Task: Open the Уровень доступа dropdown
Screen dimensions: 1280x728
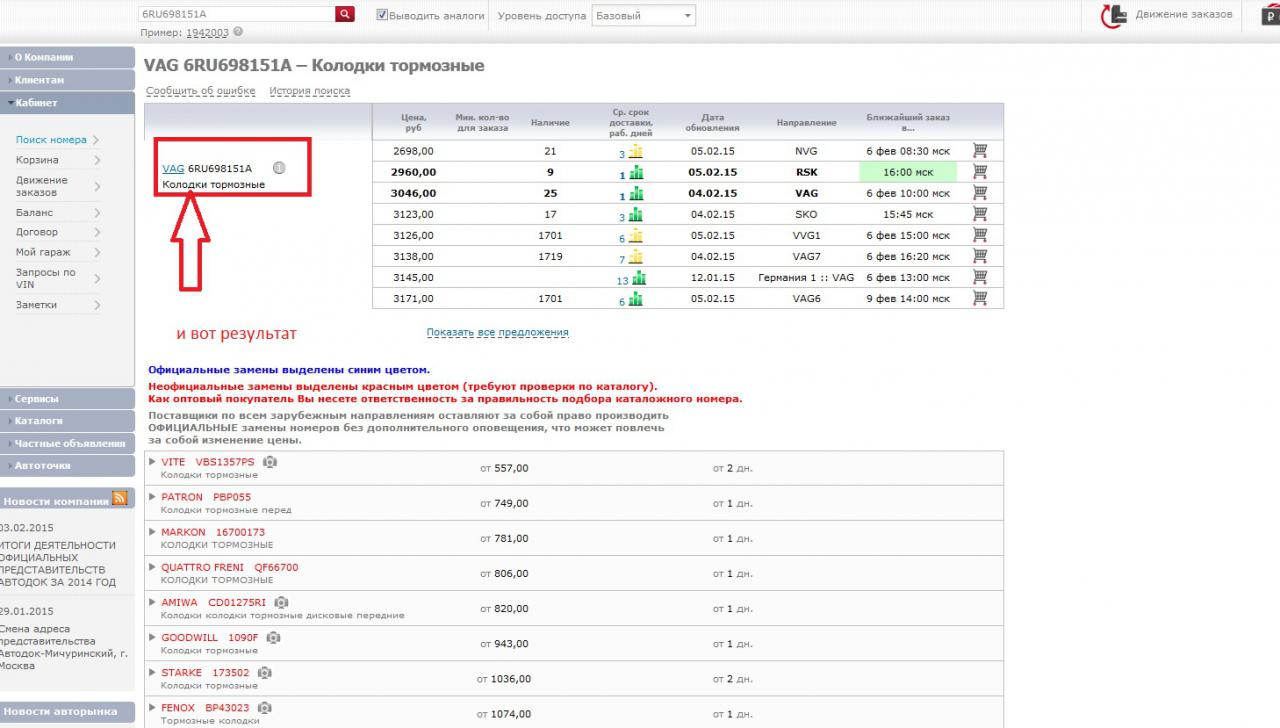Action: pyautogui.click(x=644, y=16)
